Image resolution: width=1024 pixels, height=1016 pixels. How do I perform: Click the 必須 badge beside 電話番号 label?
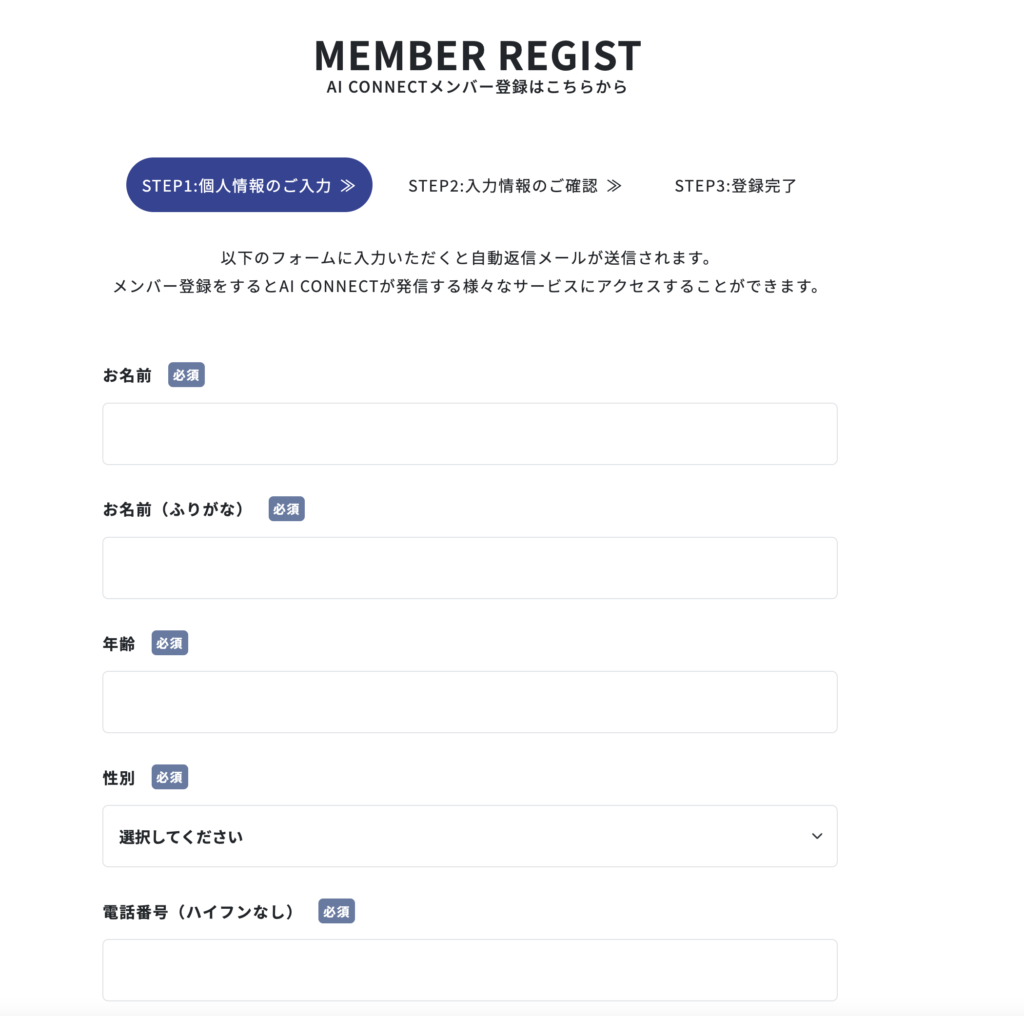point(336,911)
